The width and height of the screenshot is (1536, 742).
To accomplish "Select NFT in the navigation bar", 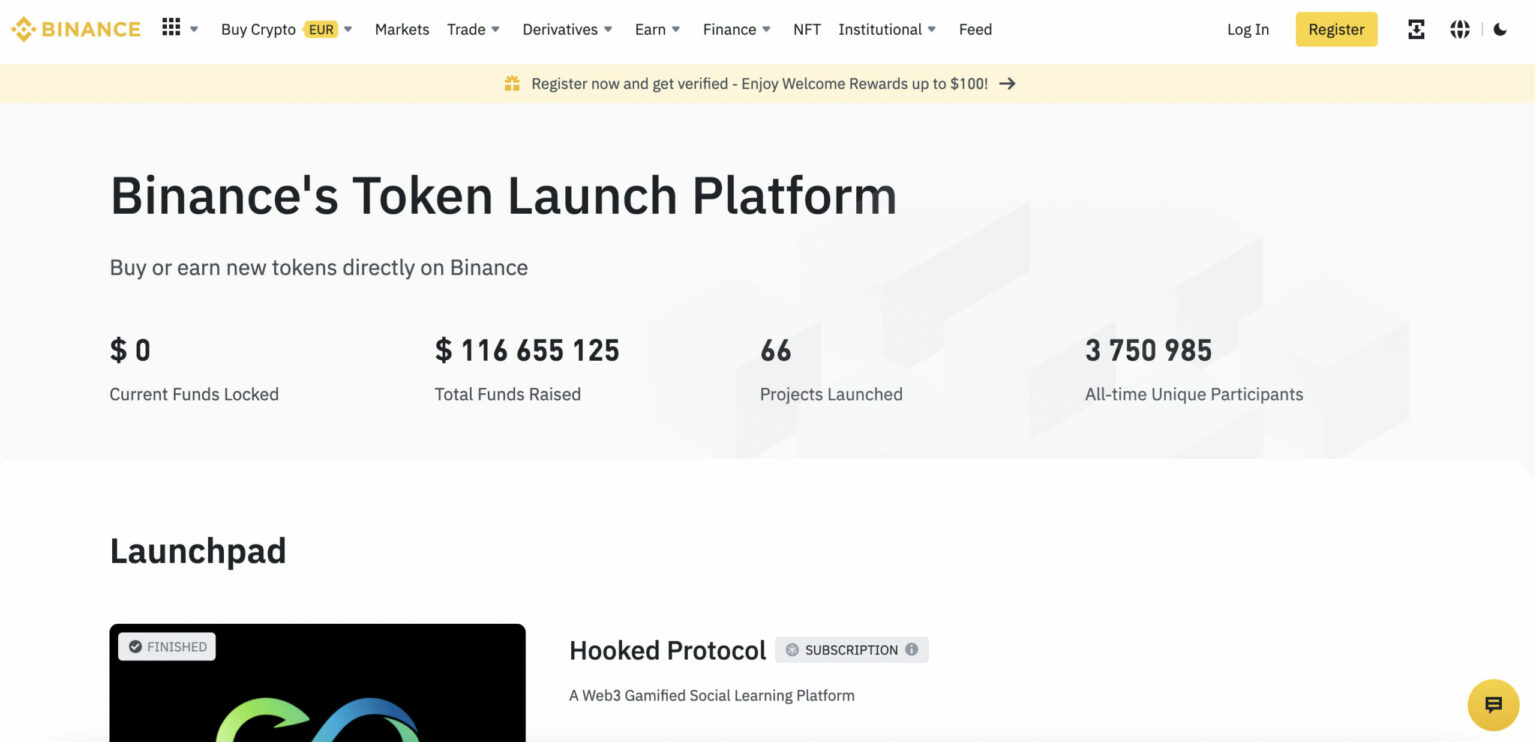I will point(807,29).
